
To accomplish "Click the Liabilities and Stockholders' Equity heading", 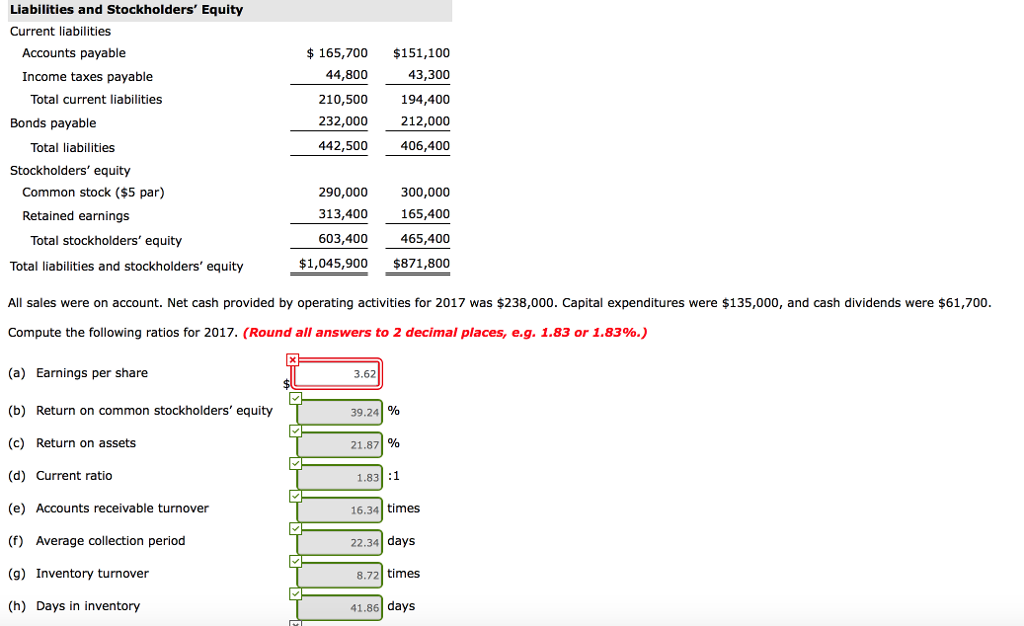I will (126, 10).
